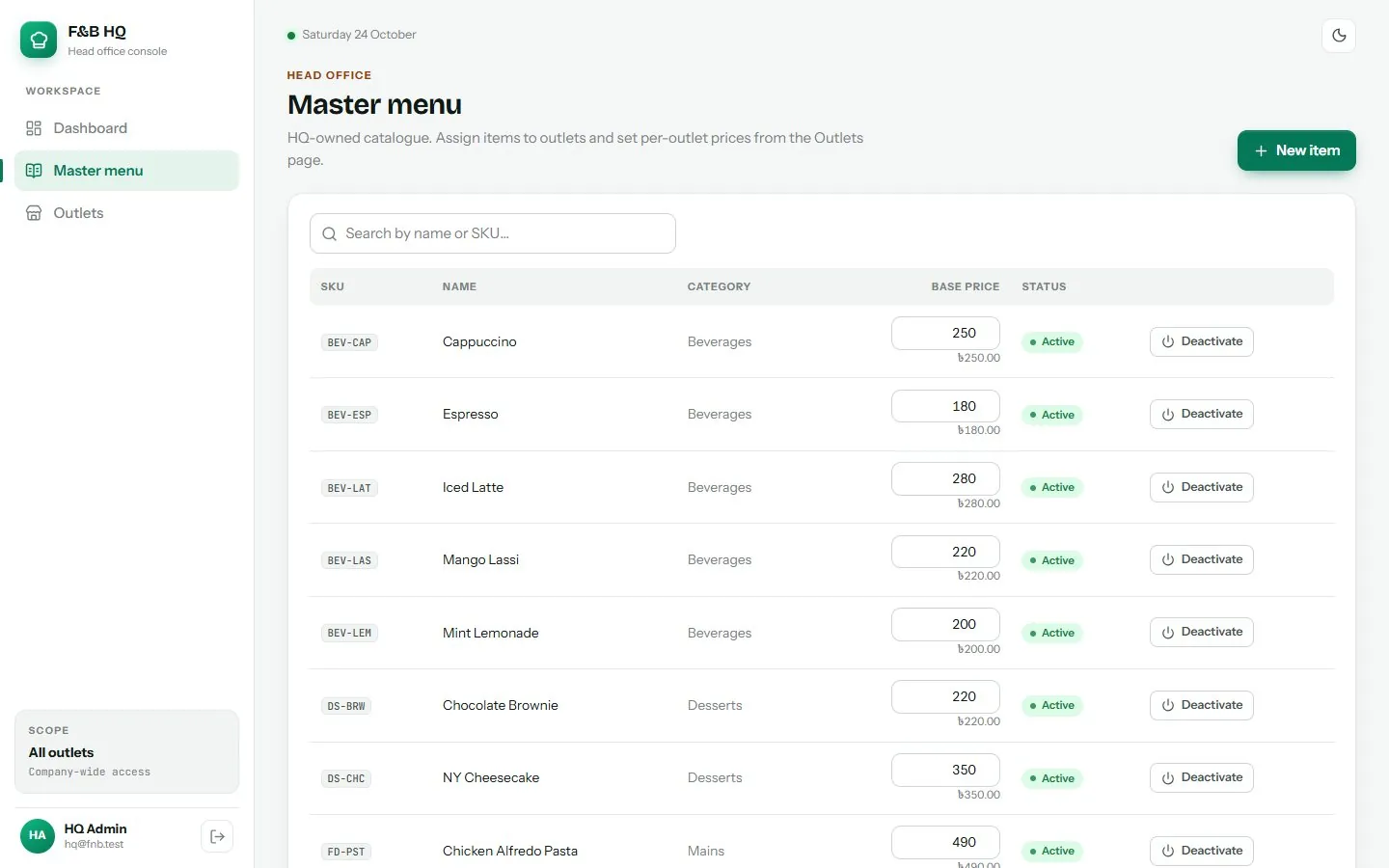
Task: Deactivate the Espresso item
Action: (1201, 414)
